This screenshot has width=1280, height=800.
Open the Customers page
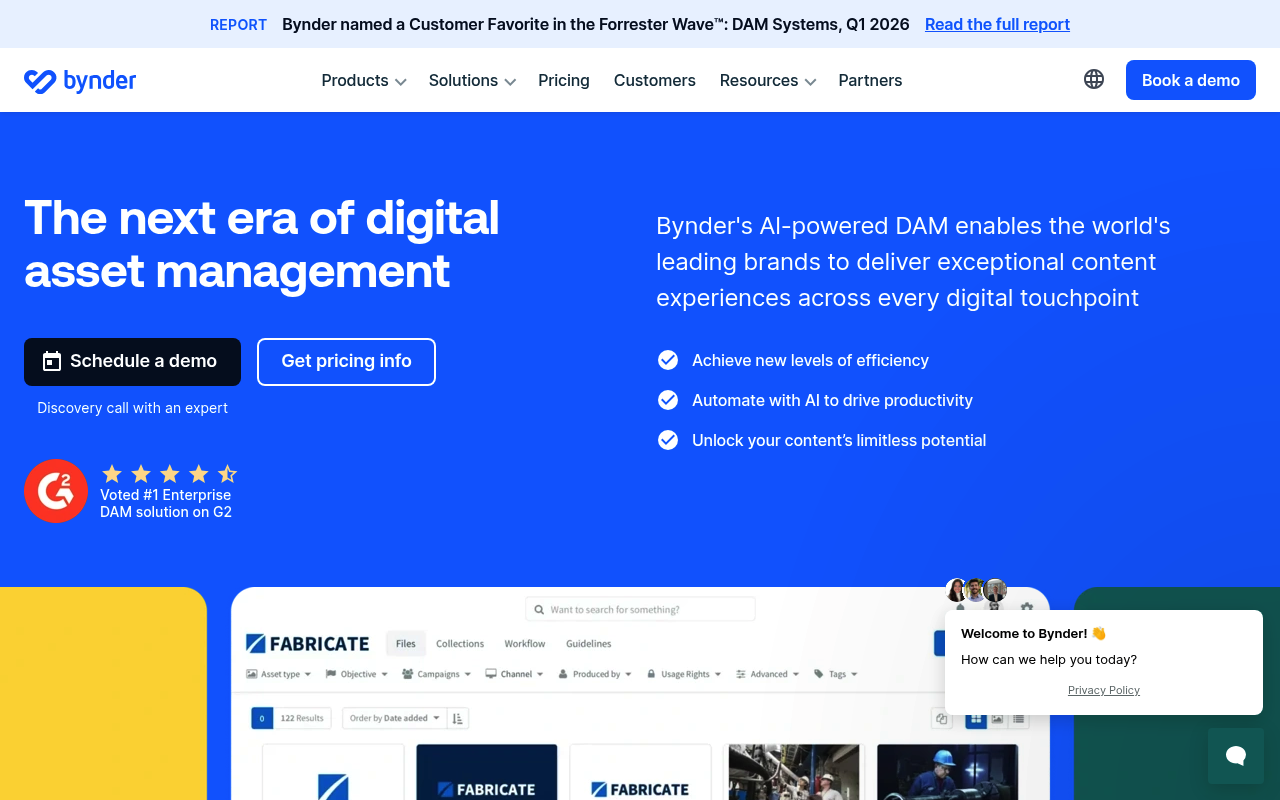coord(655,80)
